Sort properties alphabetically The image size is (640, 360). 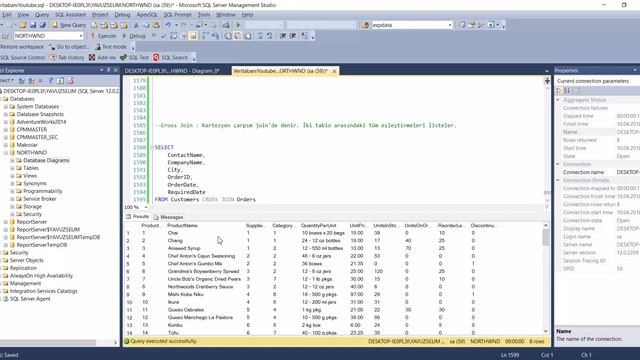(x=567, y=91)
